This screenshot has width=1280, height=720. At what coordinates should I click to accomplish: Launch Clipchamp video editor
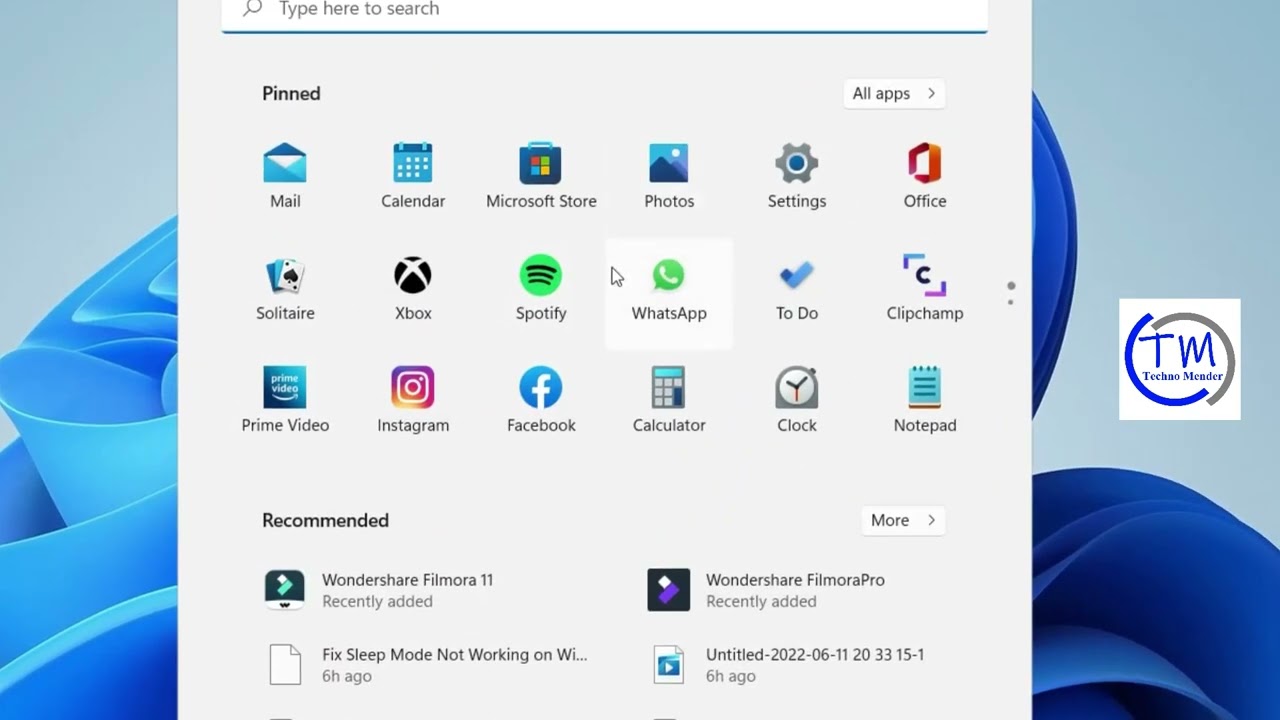click(x=925, y=288)
